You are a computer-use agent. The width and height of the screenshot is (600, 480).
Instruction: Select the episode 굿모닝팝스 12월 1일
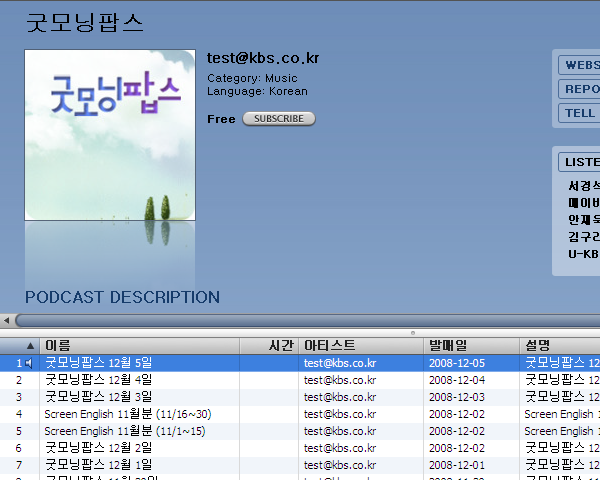[99, 465]
